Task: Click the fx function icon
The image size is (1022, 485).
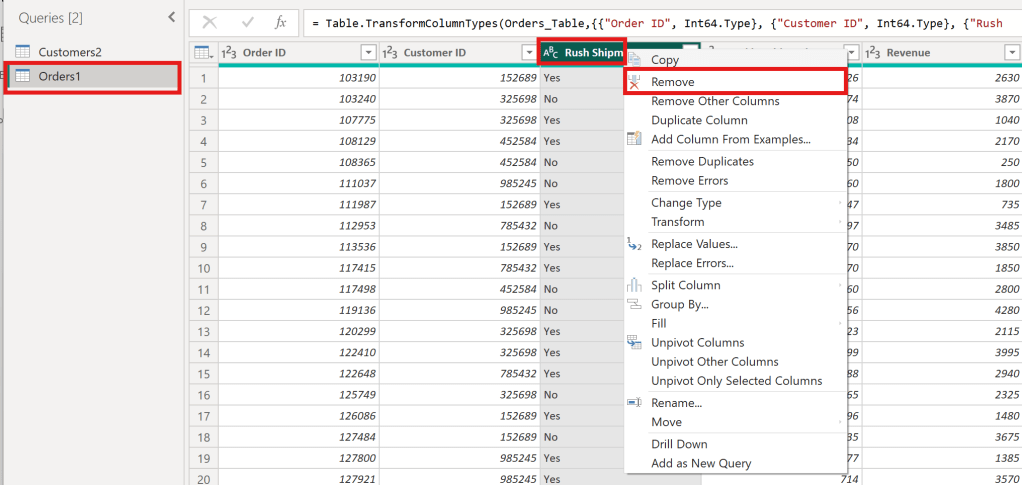Action: pos(281,21)
